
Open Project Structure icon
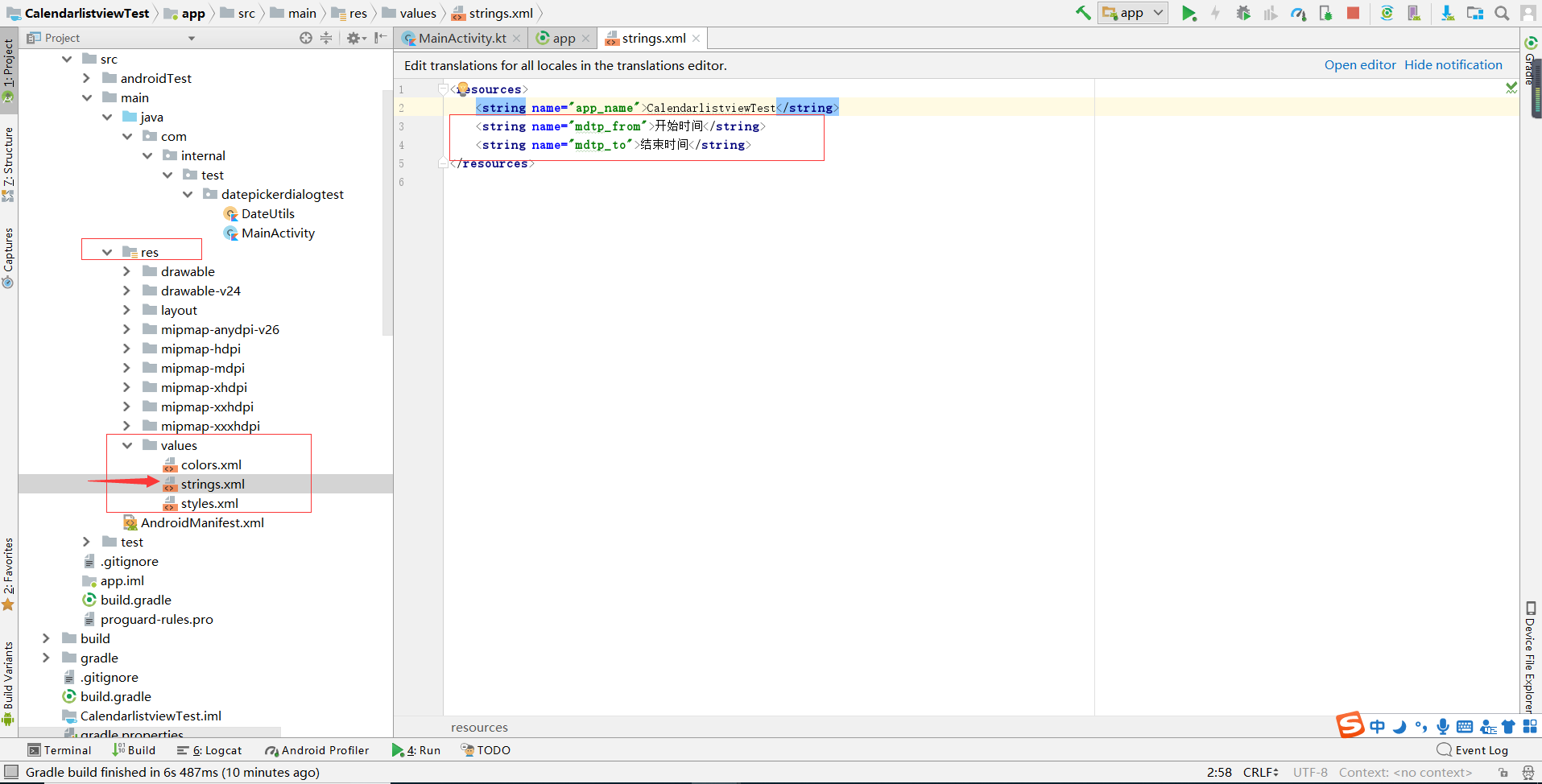(1475, 13)
